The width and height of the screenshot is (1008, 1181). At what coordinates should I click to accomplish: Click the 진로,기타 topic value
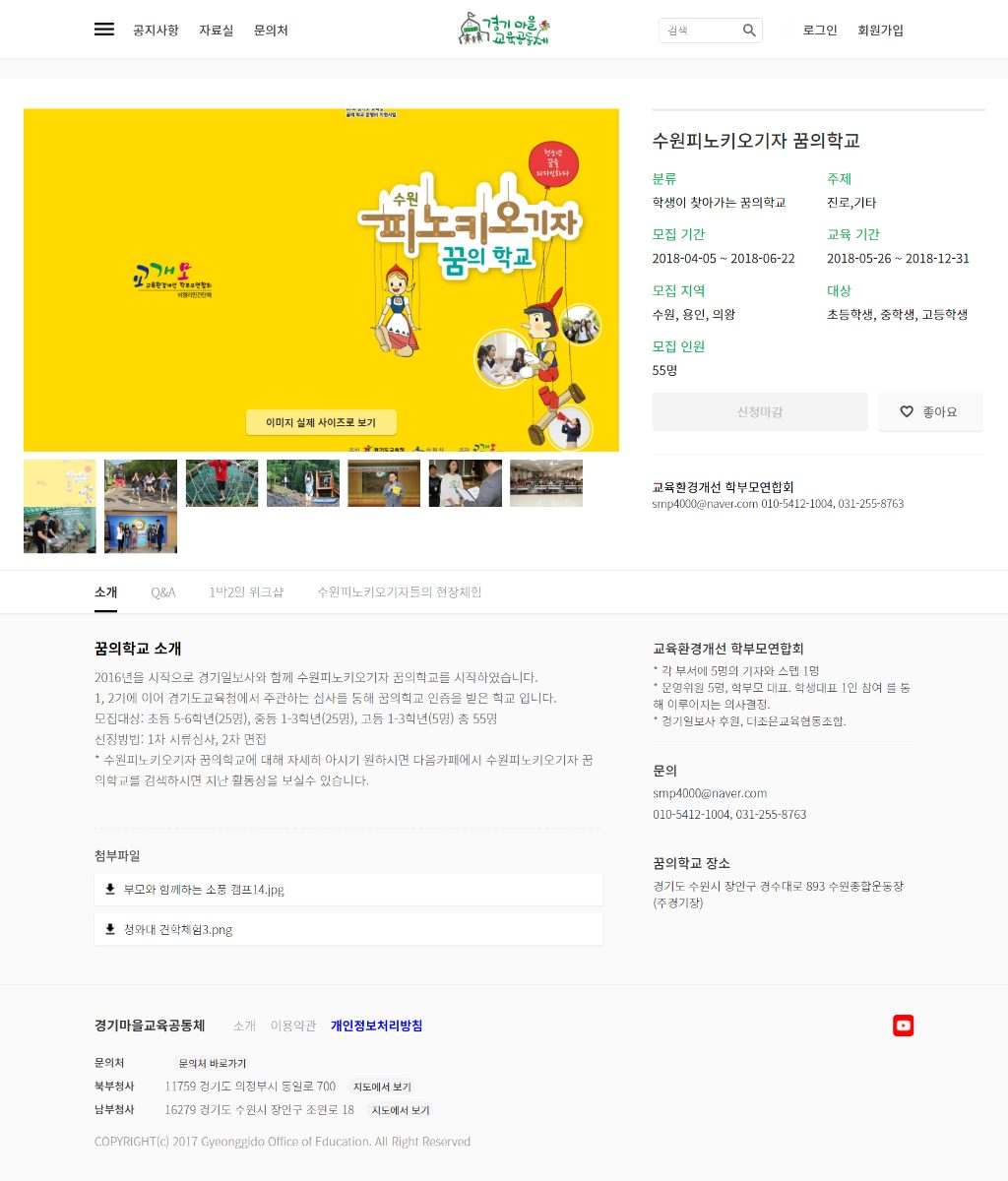tap(851, 203)
